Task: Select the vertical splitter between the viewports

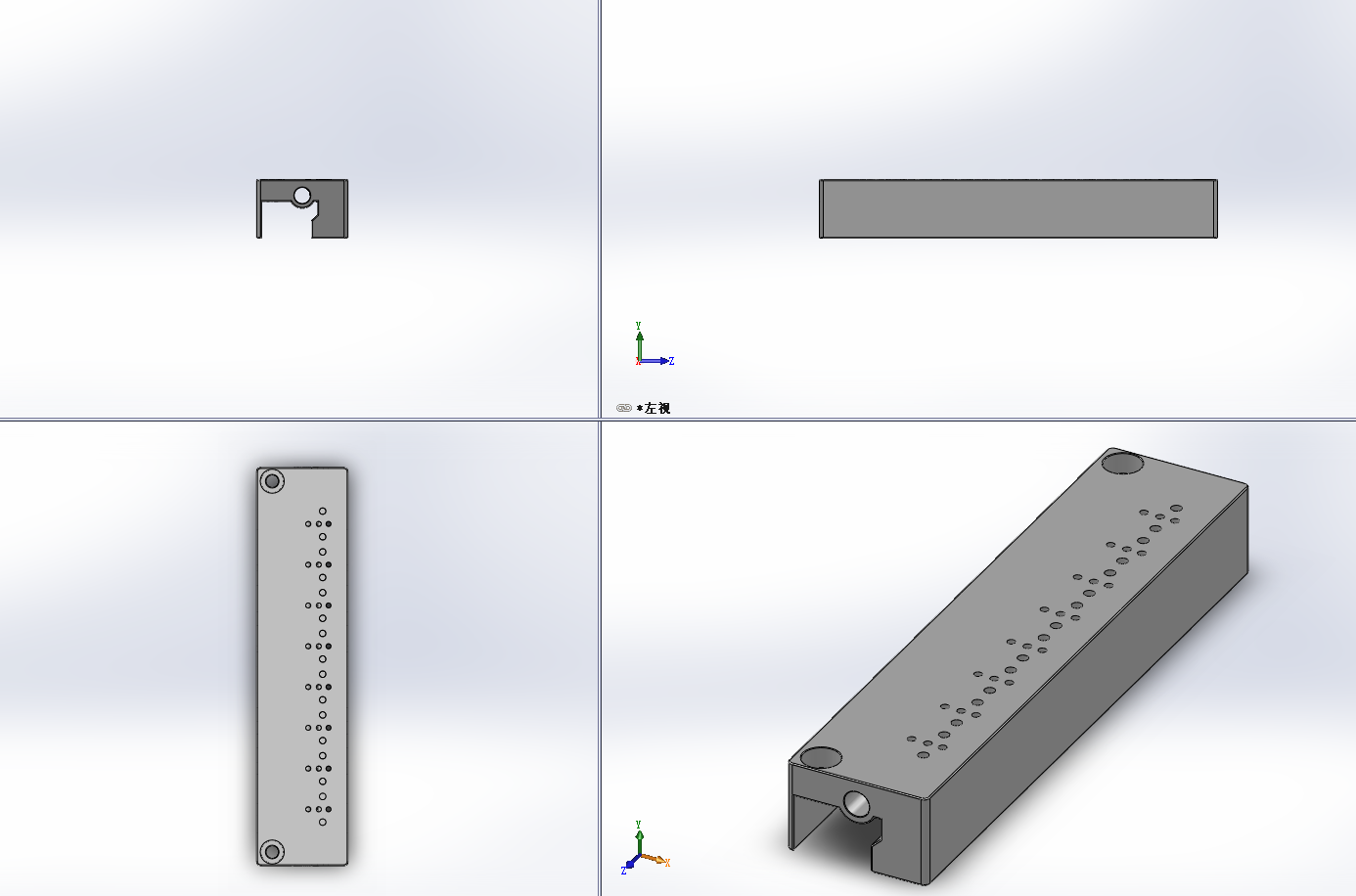Action: point(600,448)
